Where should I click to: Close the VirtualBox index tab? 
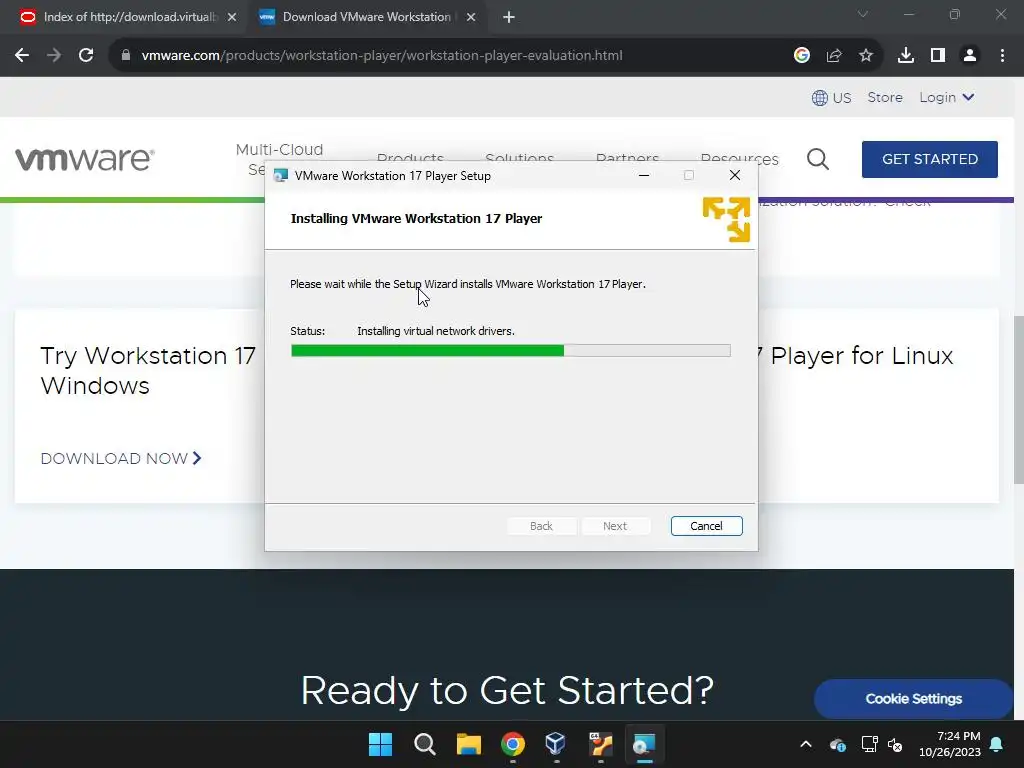click(232, 17)
